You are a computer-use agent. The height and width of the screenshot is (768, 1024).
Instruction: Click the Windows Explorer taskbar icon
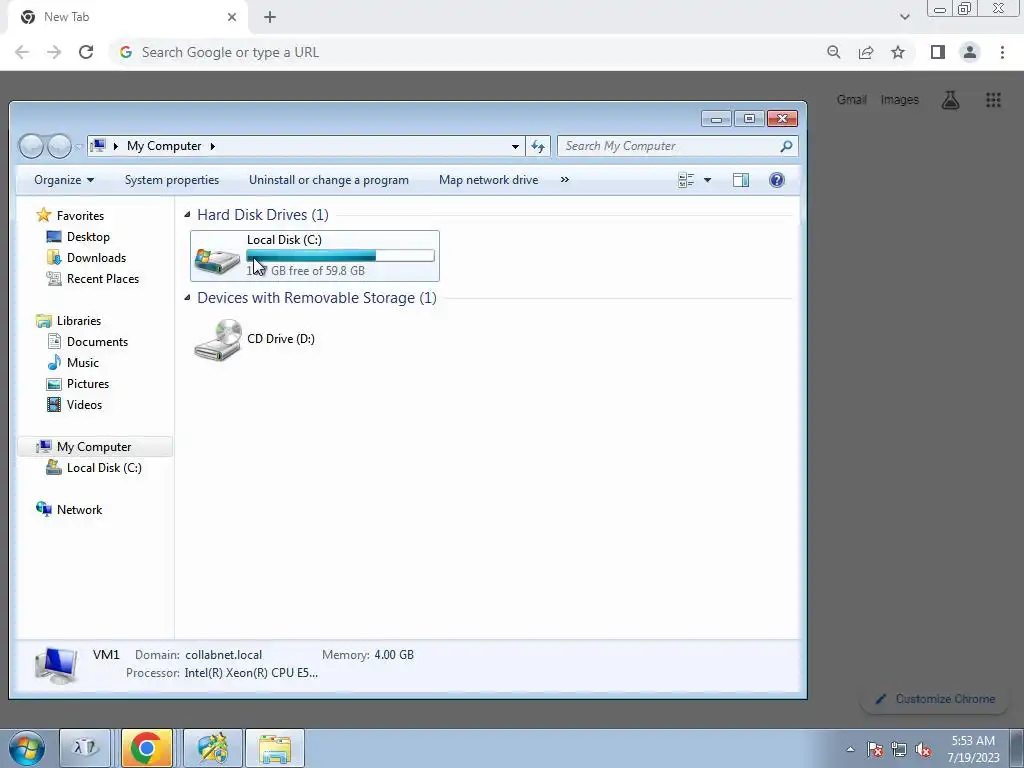coord(275,748)
